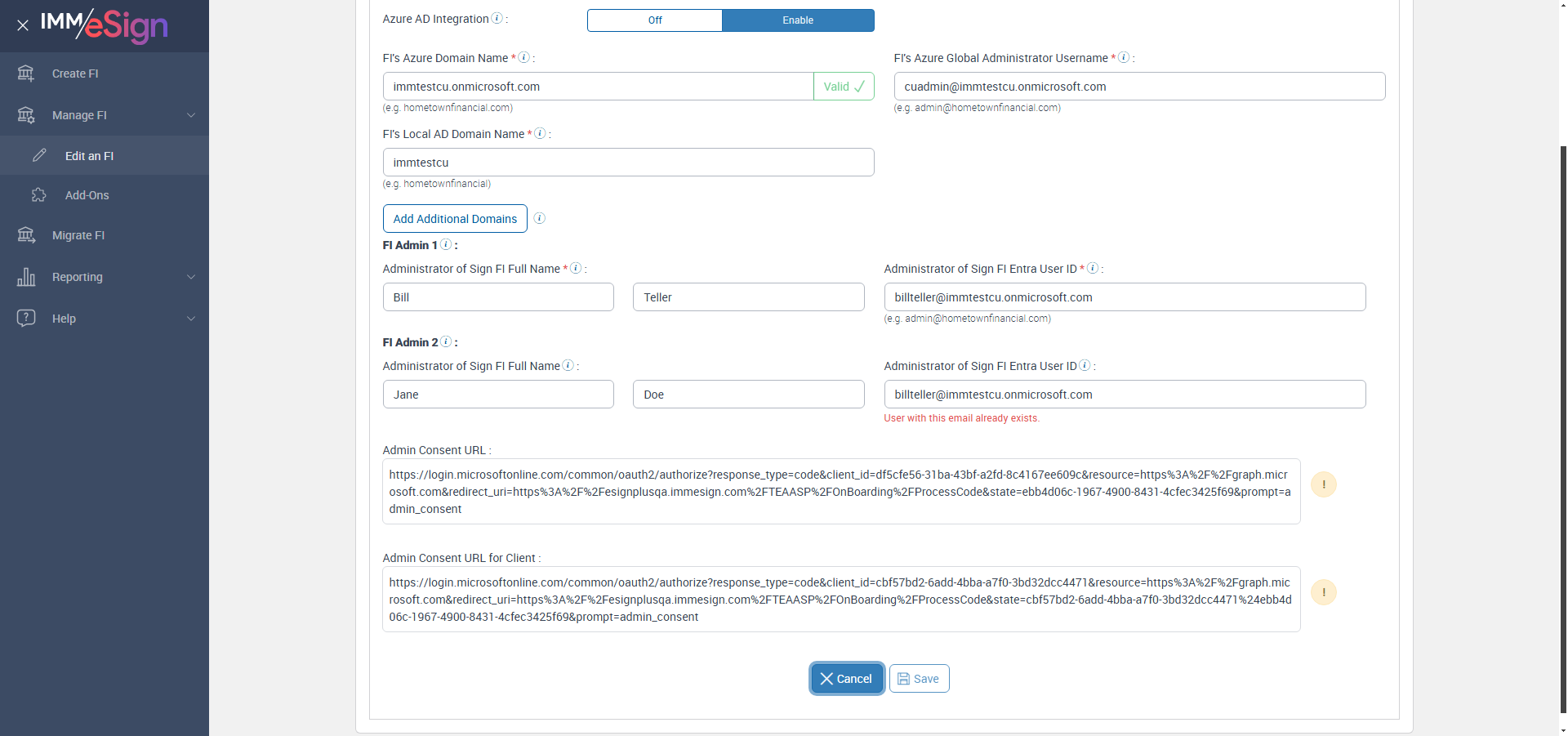Viewport: 1568px width, 736px height.
Task: Switch Azure AD Integration to Off
Action: (x=655, y=20)
